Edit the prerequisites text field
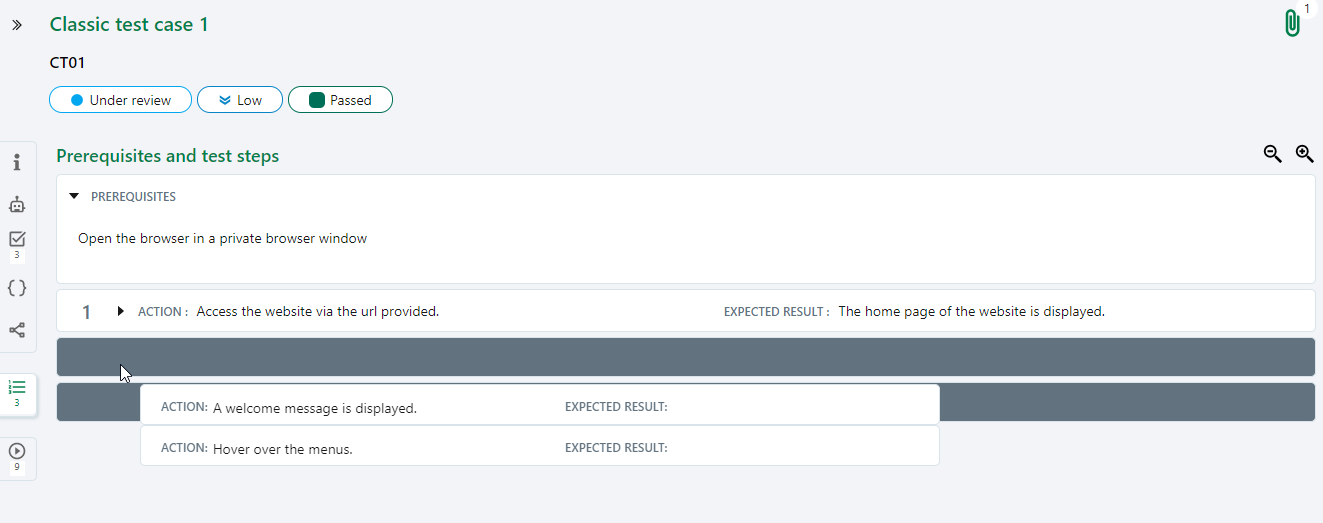 coord(223,239)
